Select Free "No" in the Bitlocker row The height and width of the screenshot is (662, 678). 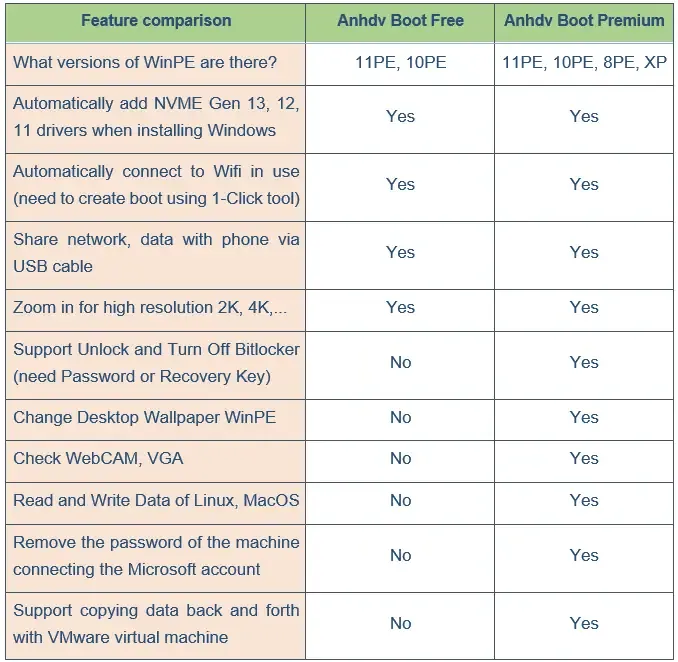pyautogui.click(x=400, y=363)
